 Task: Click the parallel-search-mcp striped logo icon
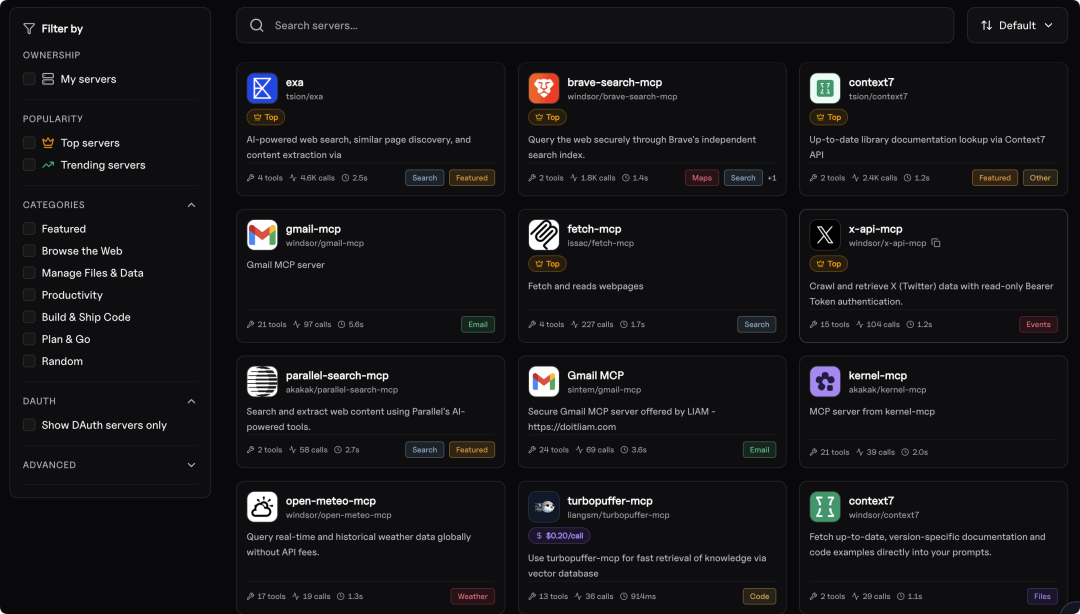coord(262,382)
